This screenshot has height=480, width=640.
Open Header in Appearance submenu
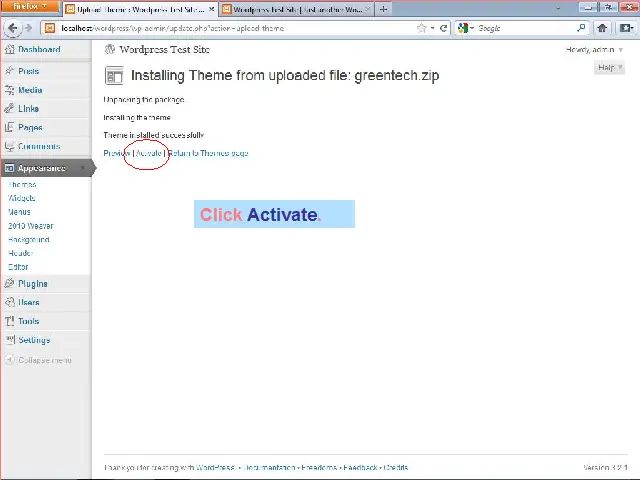click(x=20, y=253)
